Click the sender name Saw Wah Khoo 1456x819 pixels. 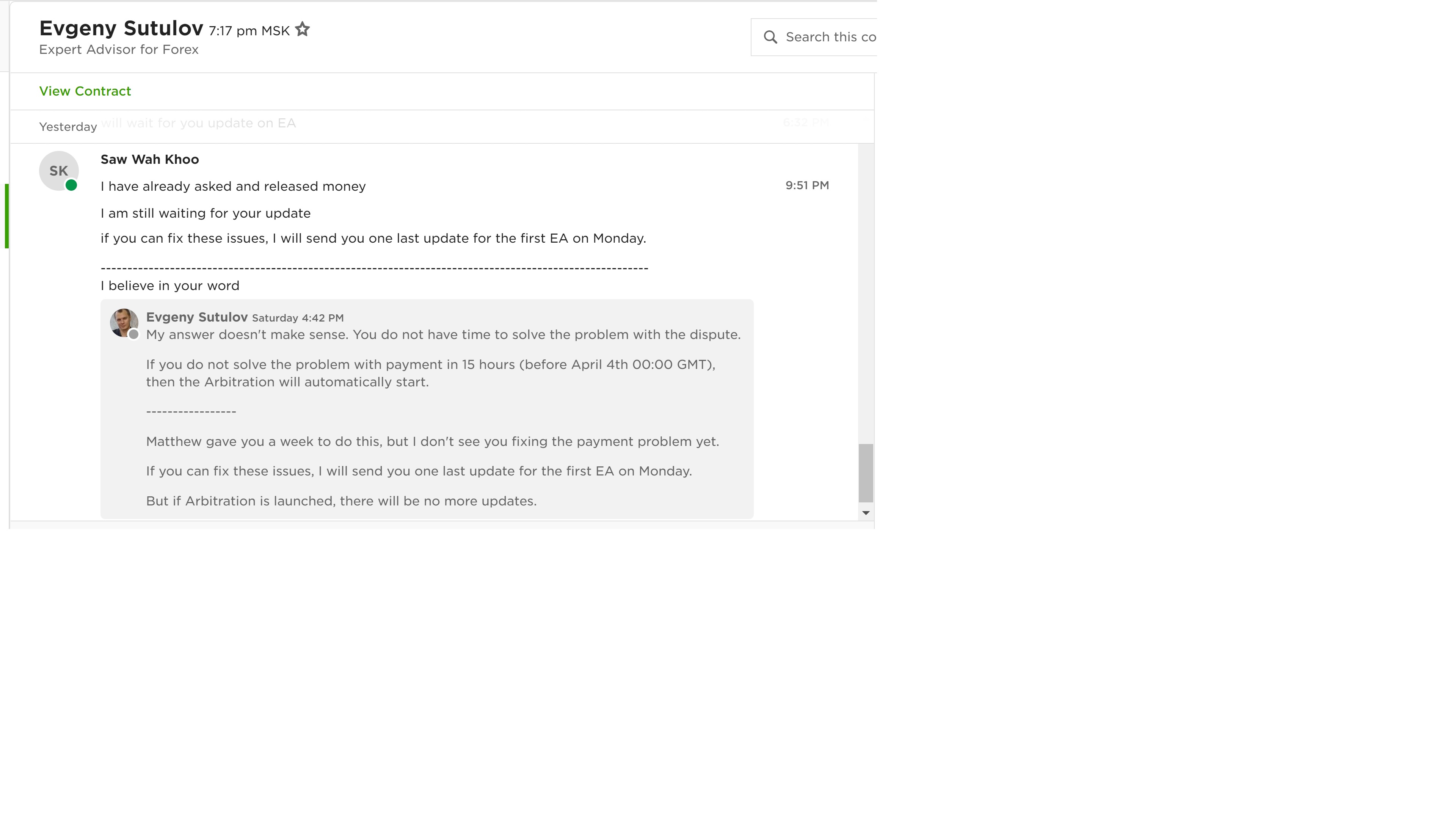click(x=149, y=159)
